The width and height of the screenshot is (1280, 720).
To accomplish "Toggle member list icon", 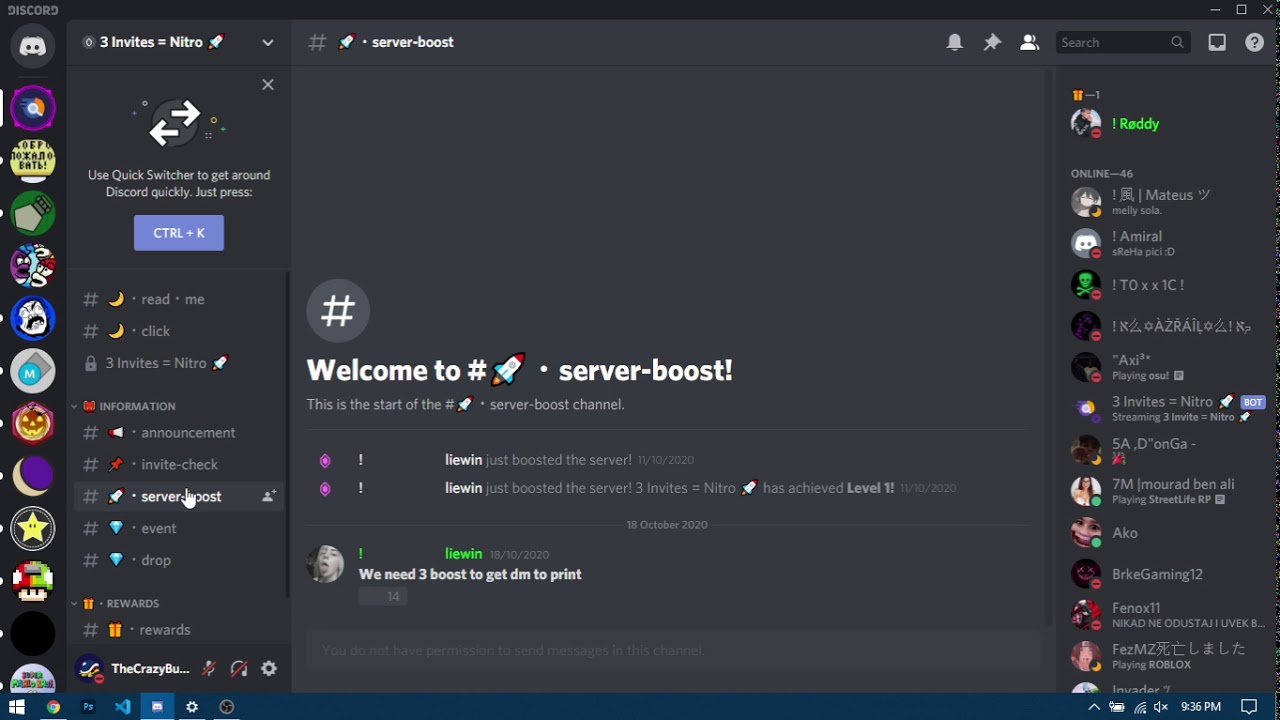I will [x=1029, y=42].
